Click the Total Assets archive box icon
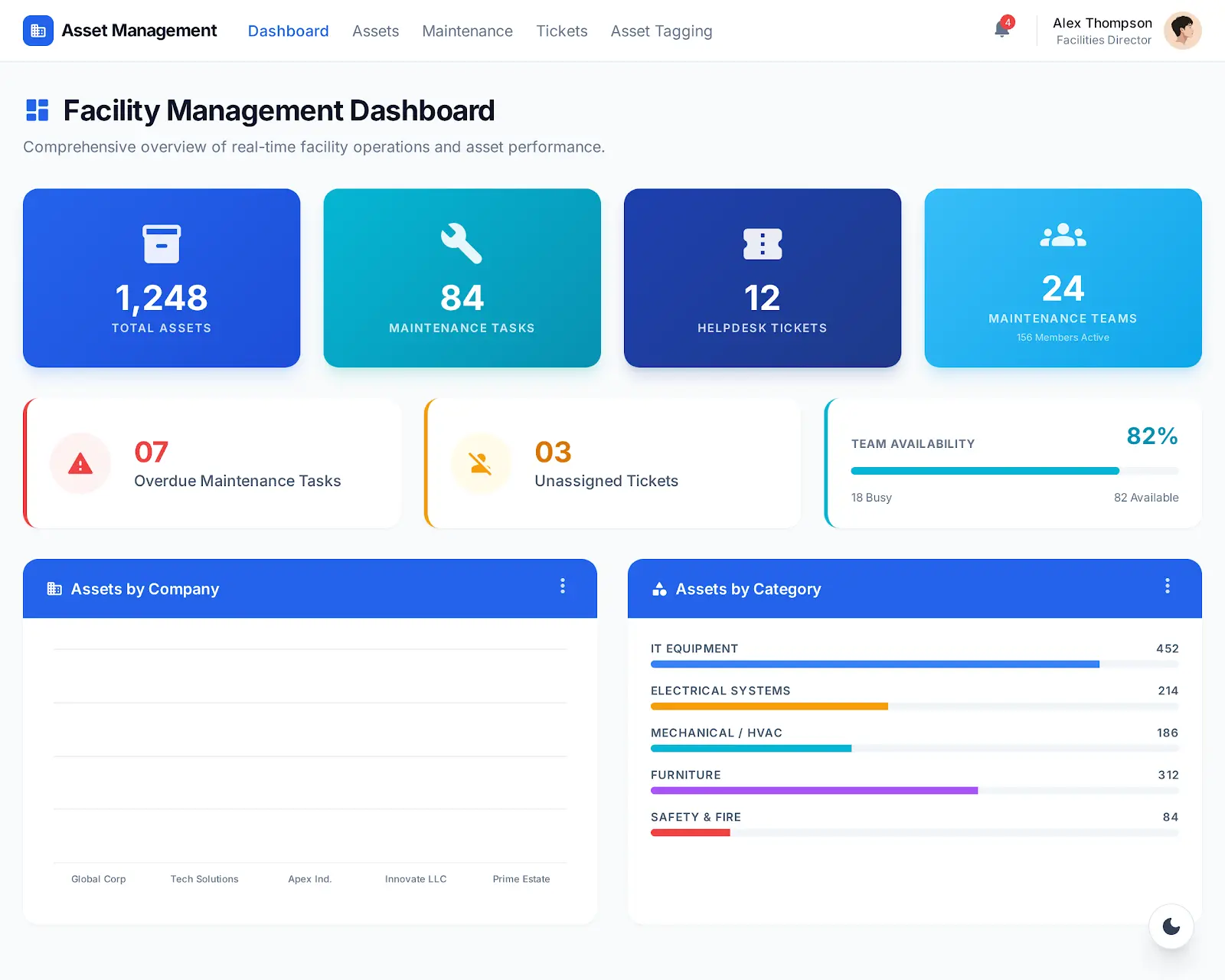Viewport: 1225px width, 980px height. 162,244
